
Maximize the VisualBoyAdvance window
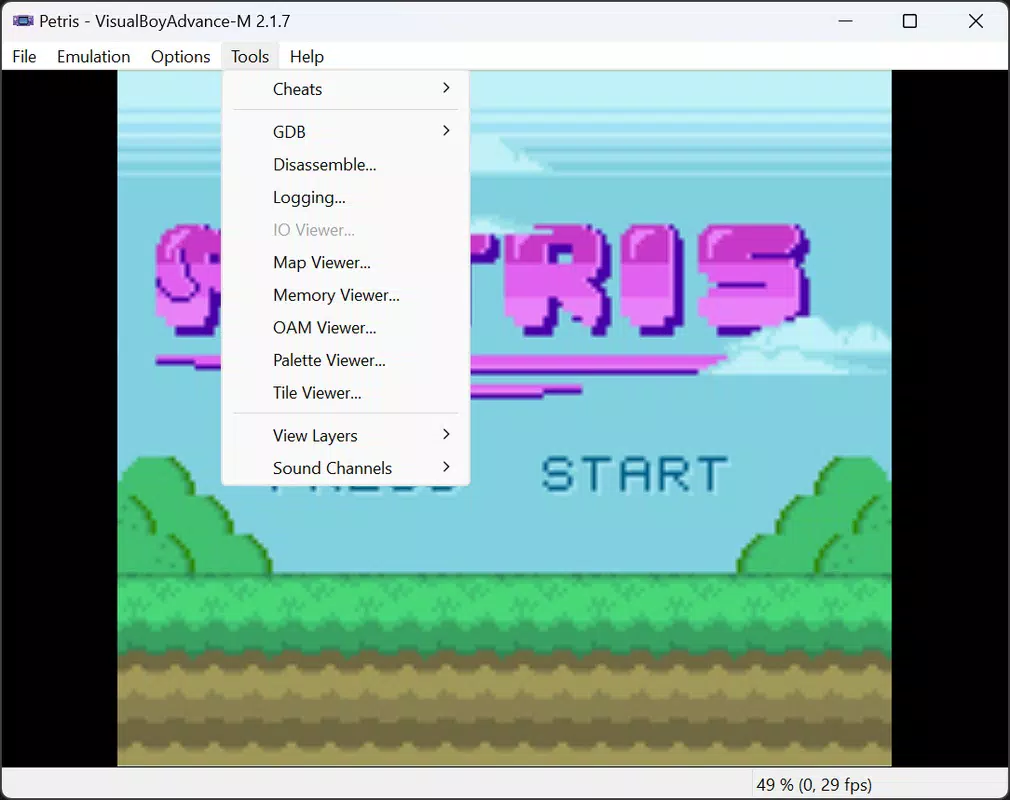[910, 21]
